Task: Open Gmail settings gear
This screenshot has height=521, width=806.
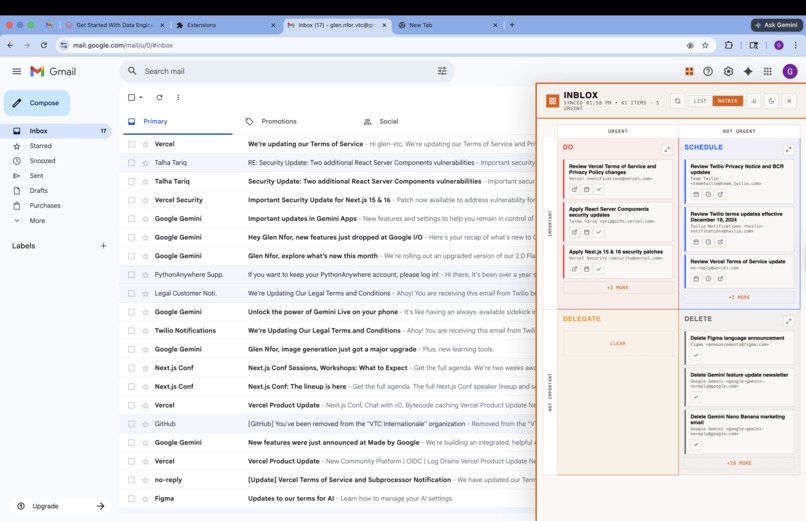Action: coord(728,71)
